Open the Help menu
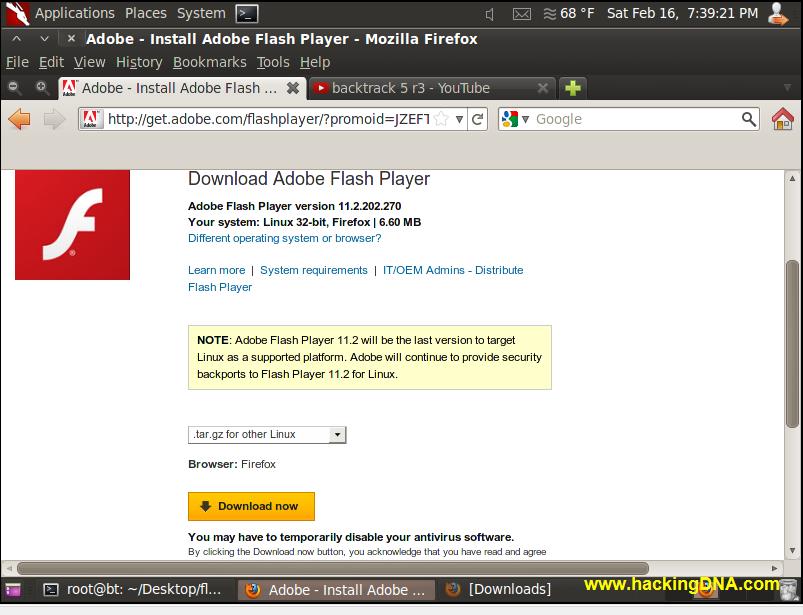 (315, 62)
